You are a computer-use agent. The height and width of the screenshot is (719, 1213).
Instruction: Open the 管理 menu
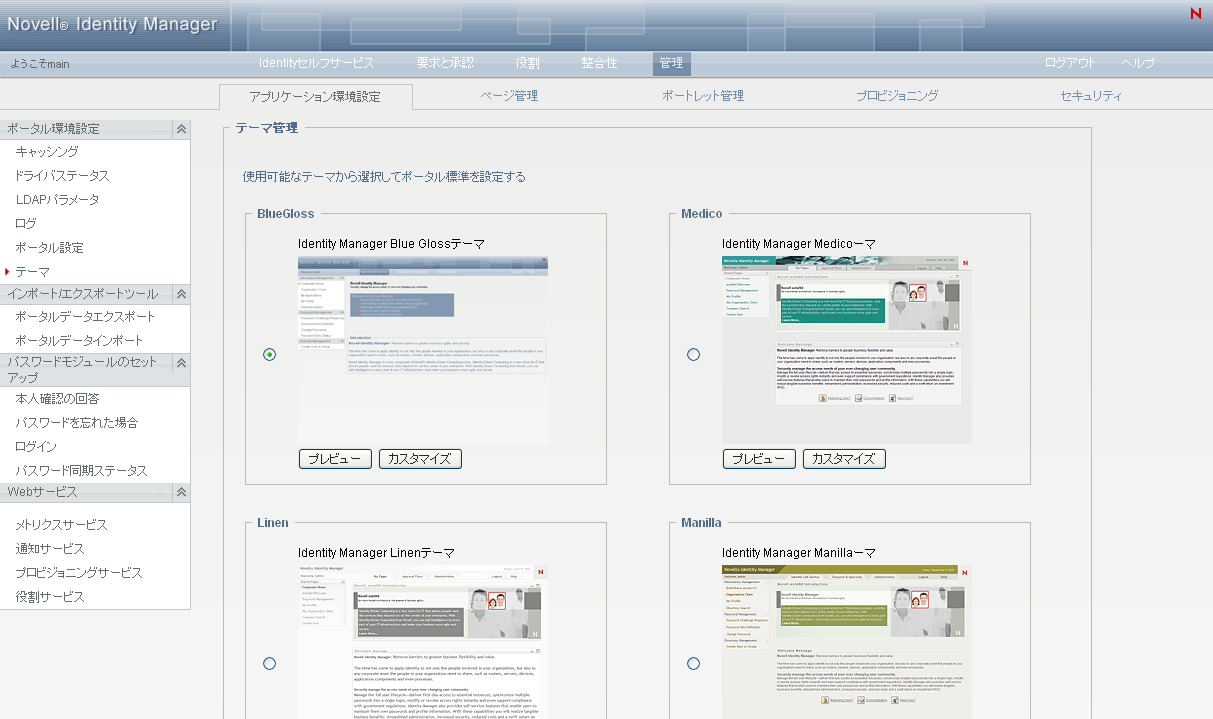point(671,63)
